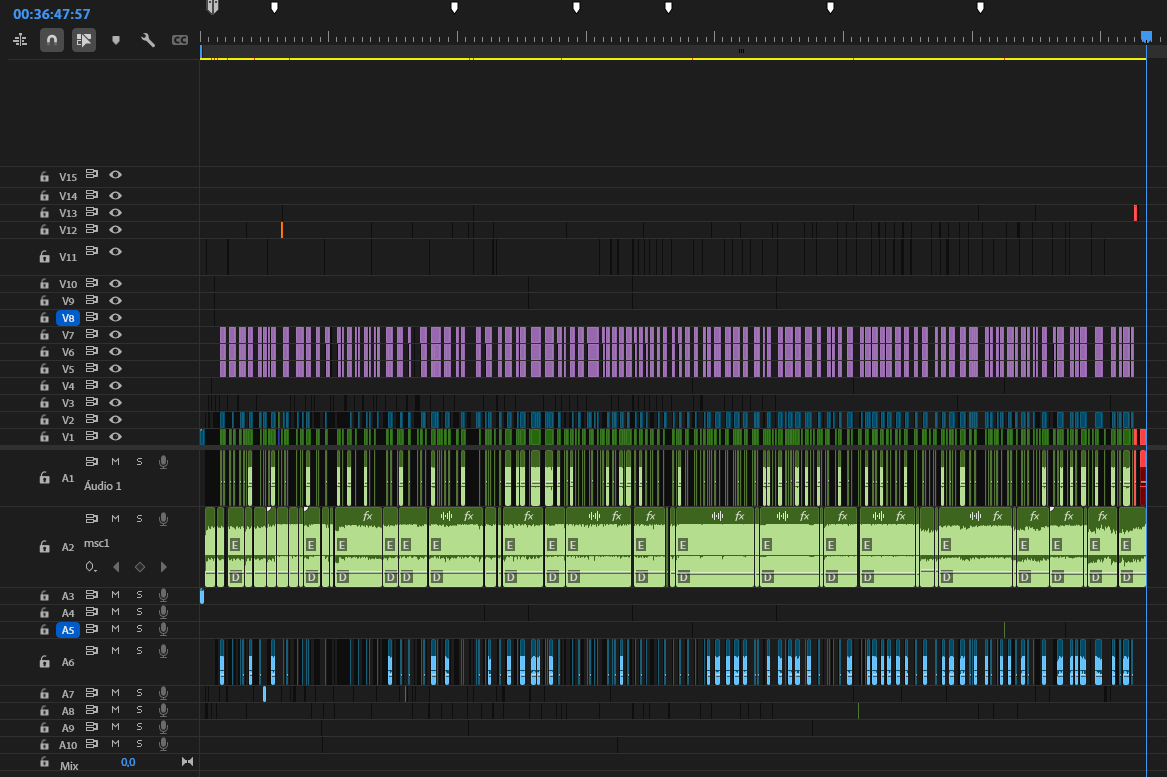Target track A5 highlighted label
1167x777 pixels.
pos(68,630)
